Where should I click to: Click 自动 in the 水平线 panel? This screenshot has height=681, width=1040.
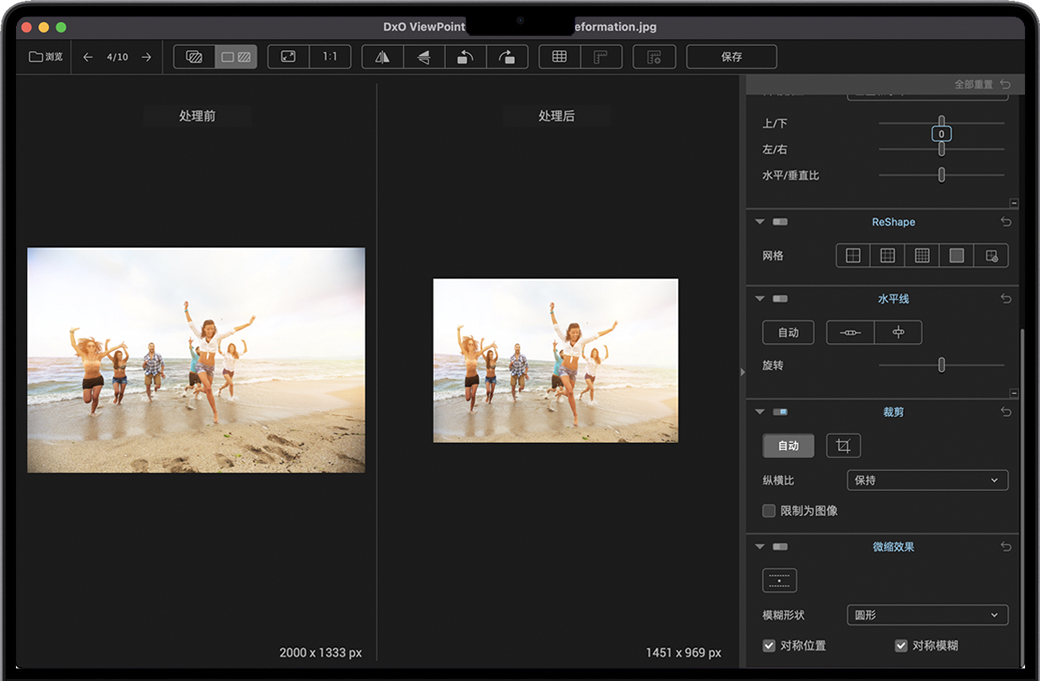(x=788, y=332)
